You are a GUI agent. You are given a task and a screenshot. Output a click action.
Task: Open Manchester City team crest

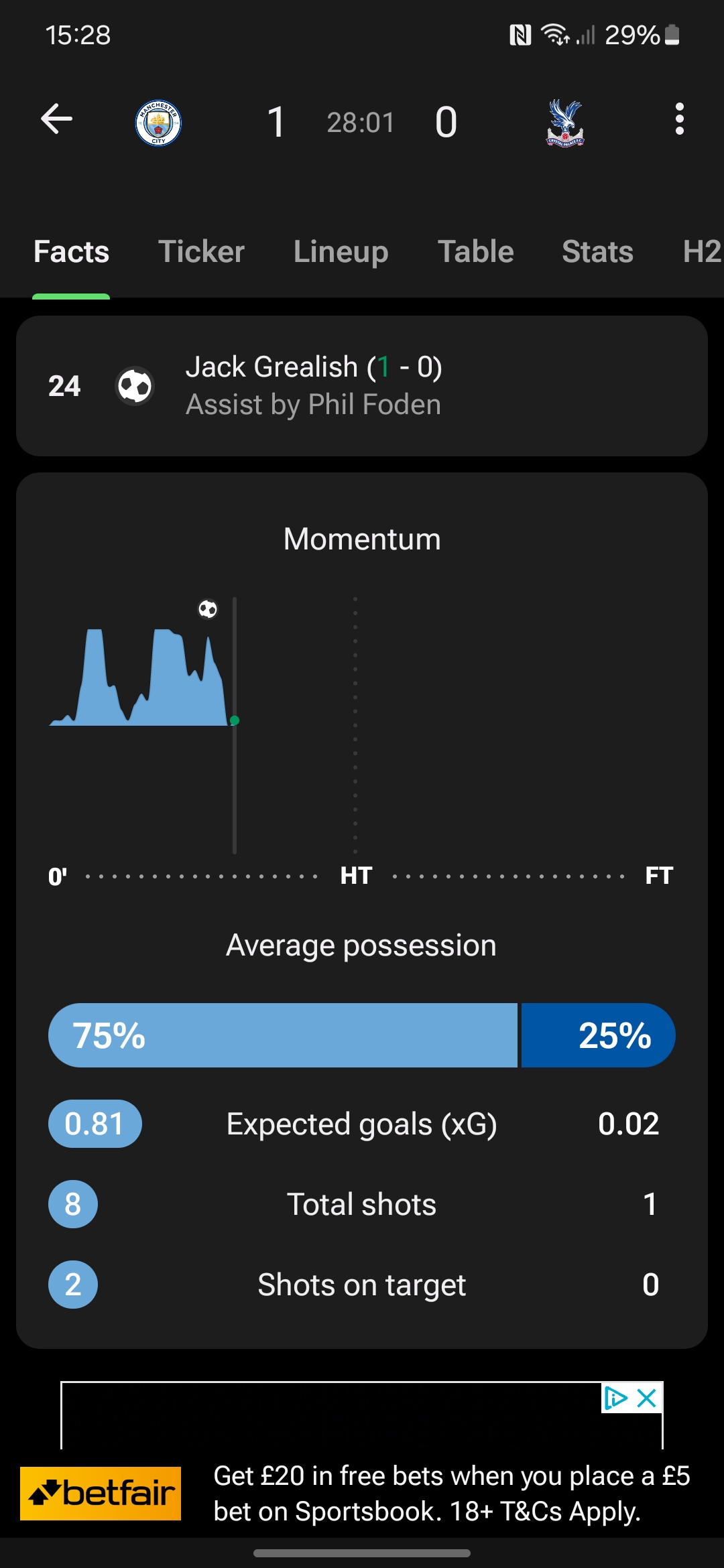(158, 123)
